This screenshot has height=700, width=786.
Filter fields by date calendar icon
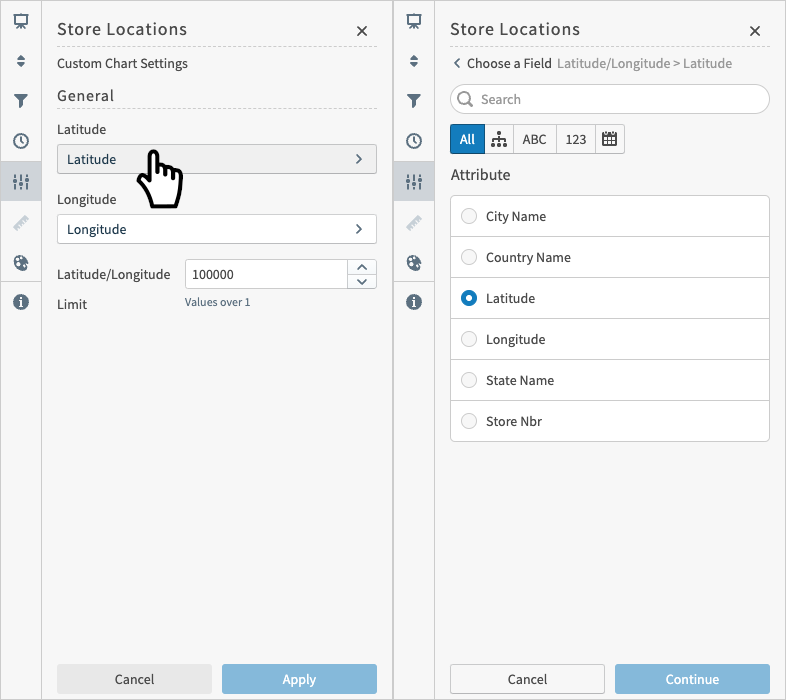pos(609,139)
